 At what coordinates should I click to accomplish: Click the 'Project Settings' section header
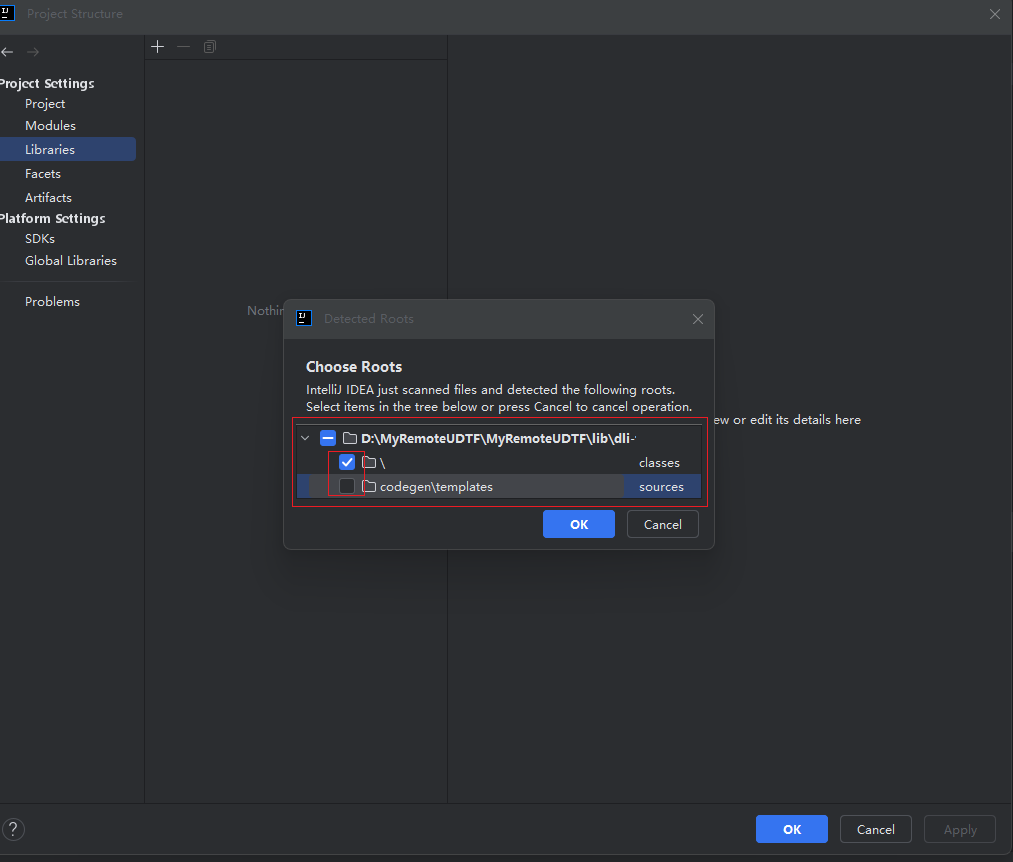pos(47,83)
